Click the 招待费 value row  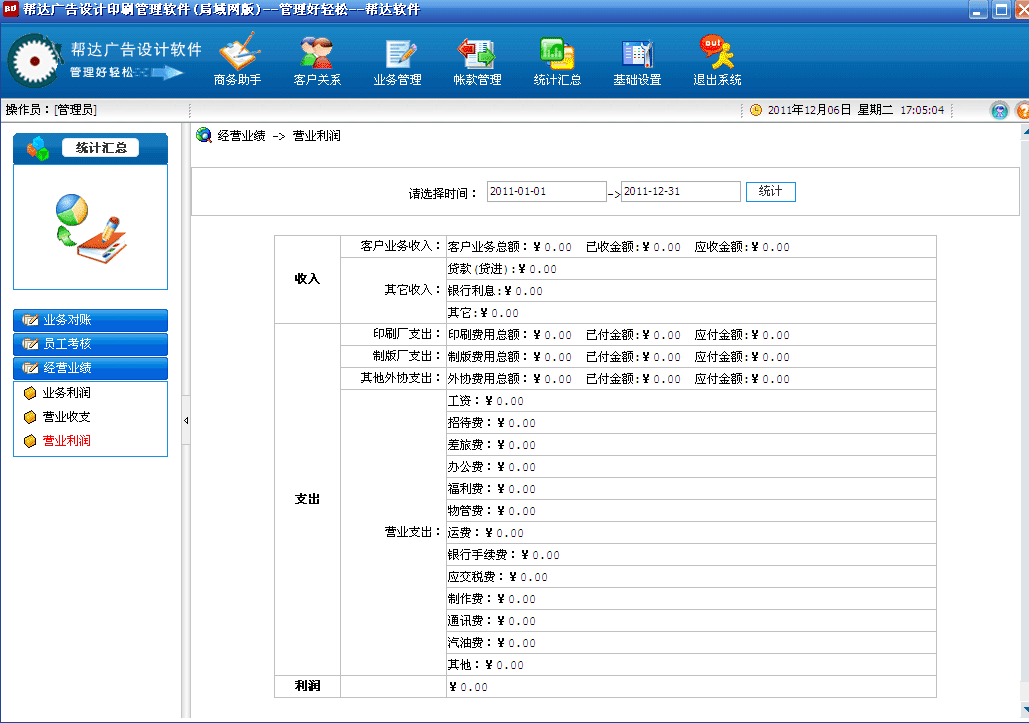click(x=691, y=423)
